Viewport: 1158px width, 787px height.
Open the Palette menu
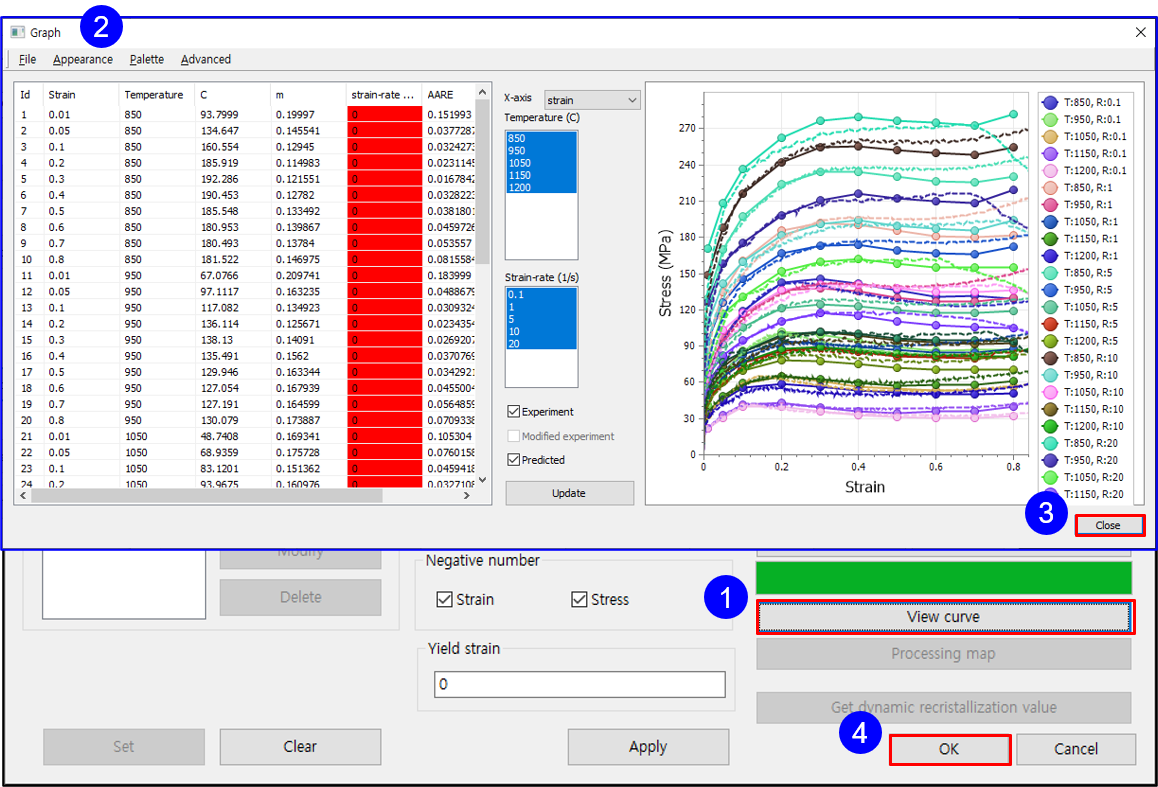click(146, 59)
